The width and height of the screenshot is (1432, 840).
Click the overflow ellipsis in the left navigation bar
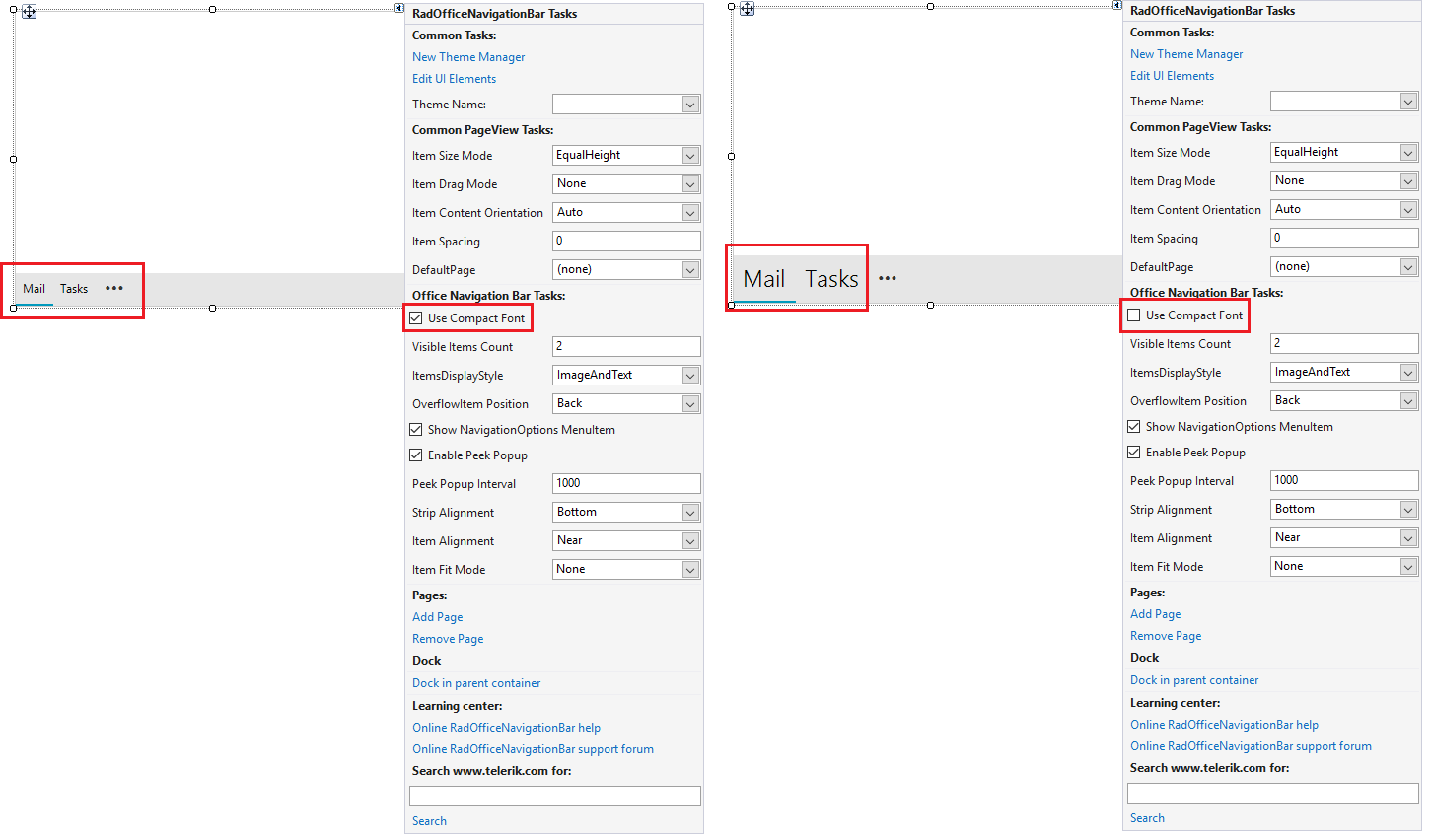(x=113, y=288)
